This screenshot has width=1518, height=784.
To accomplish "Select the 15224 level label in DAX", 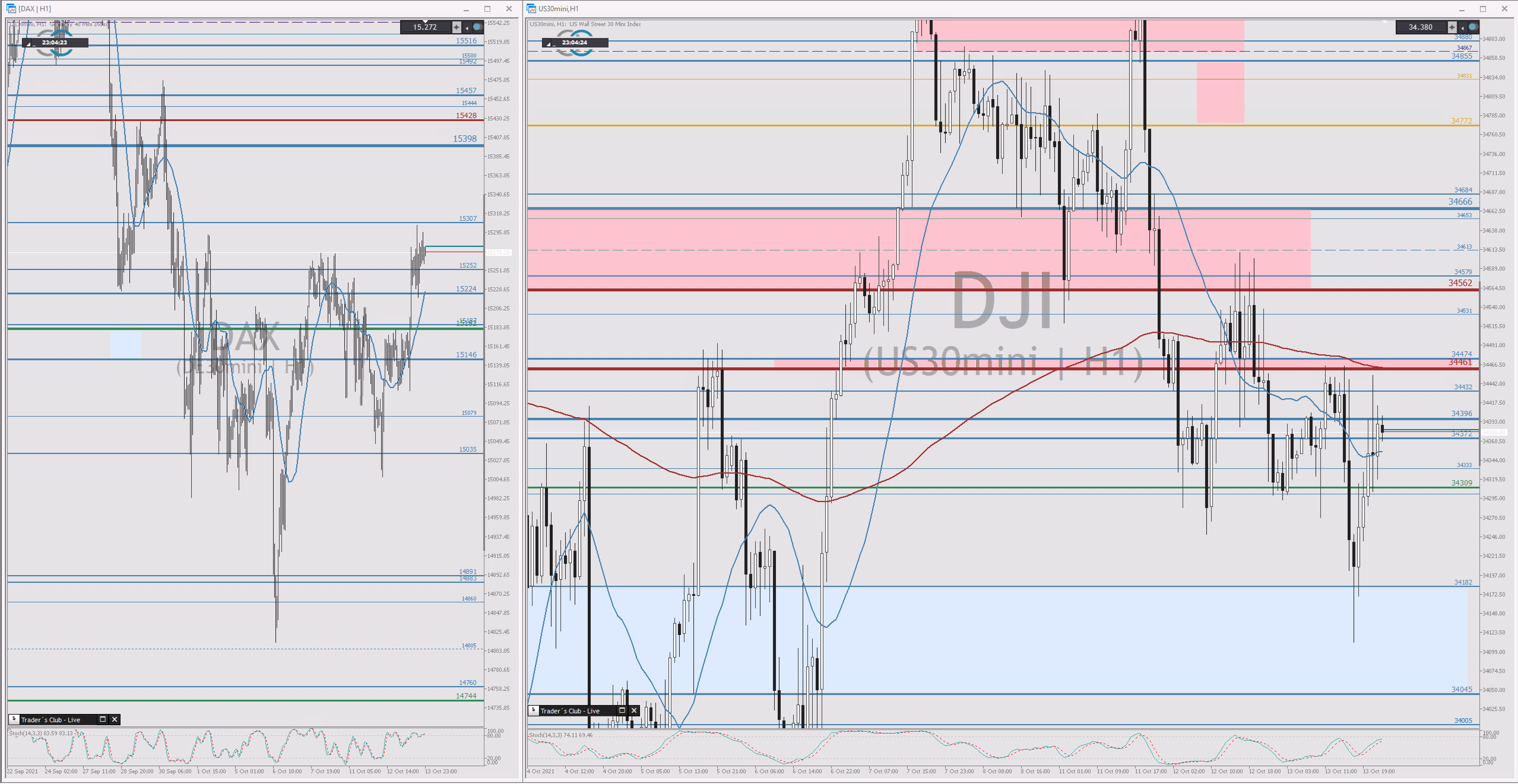I will pyautogui.click(x=466, y=289).
